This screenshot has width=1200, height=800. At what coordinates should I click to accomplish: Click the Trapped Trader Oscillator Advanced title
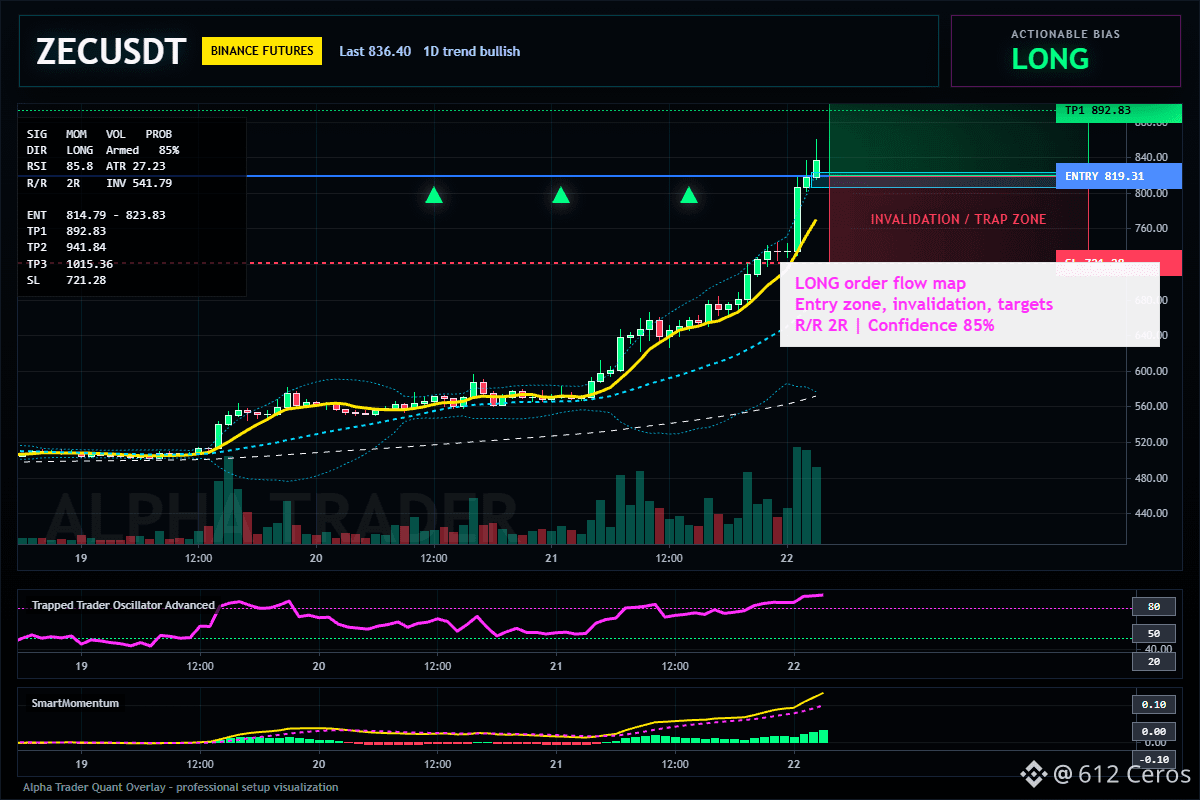(123, 605)
